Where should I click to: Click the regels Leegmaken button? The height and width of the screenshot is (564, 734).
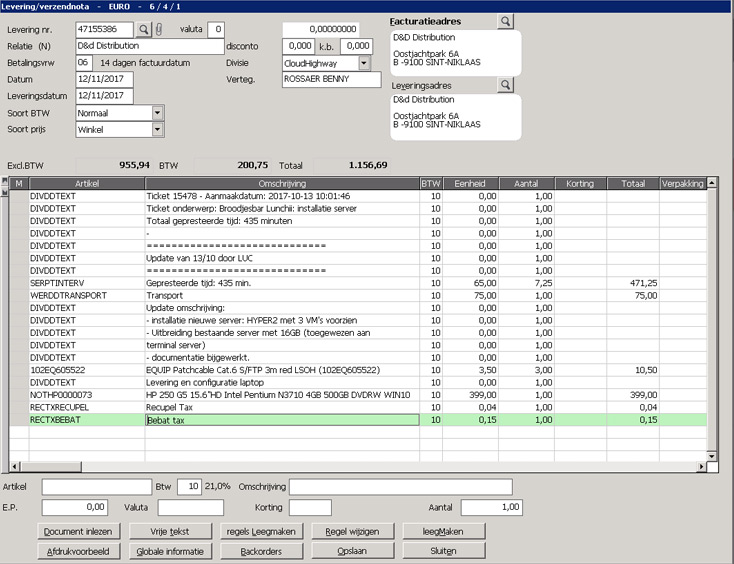coord(261,531)
